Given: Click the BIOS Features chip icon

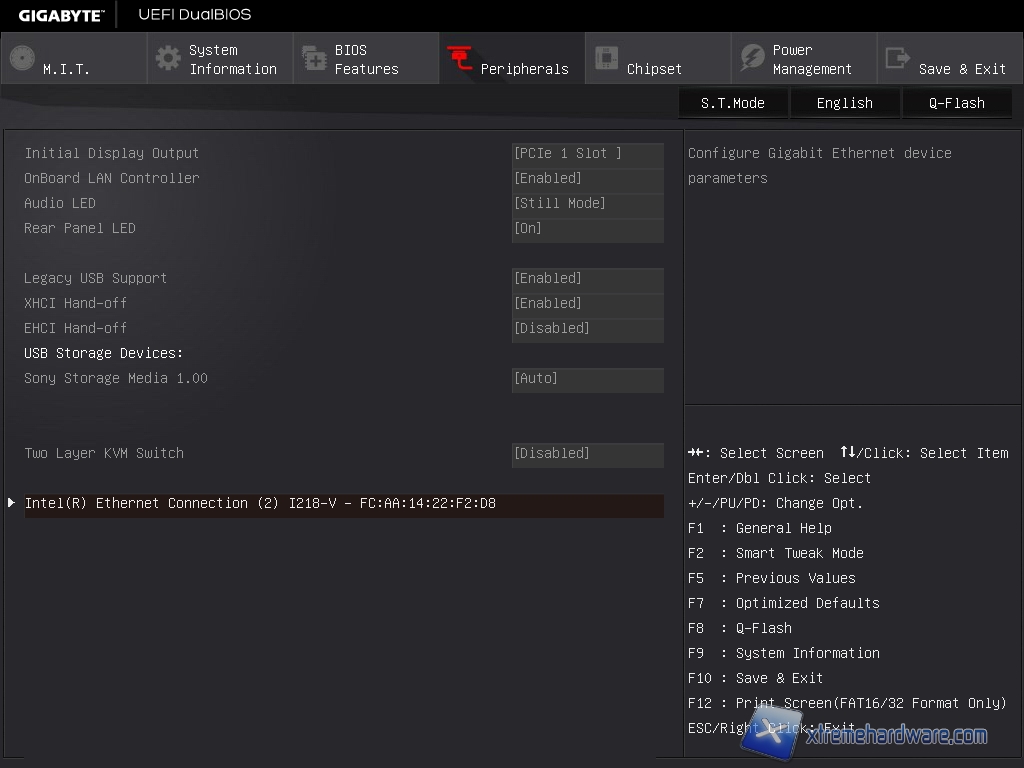Looking at the screenshot, I should (x=314, y=59).
